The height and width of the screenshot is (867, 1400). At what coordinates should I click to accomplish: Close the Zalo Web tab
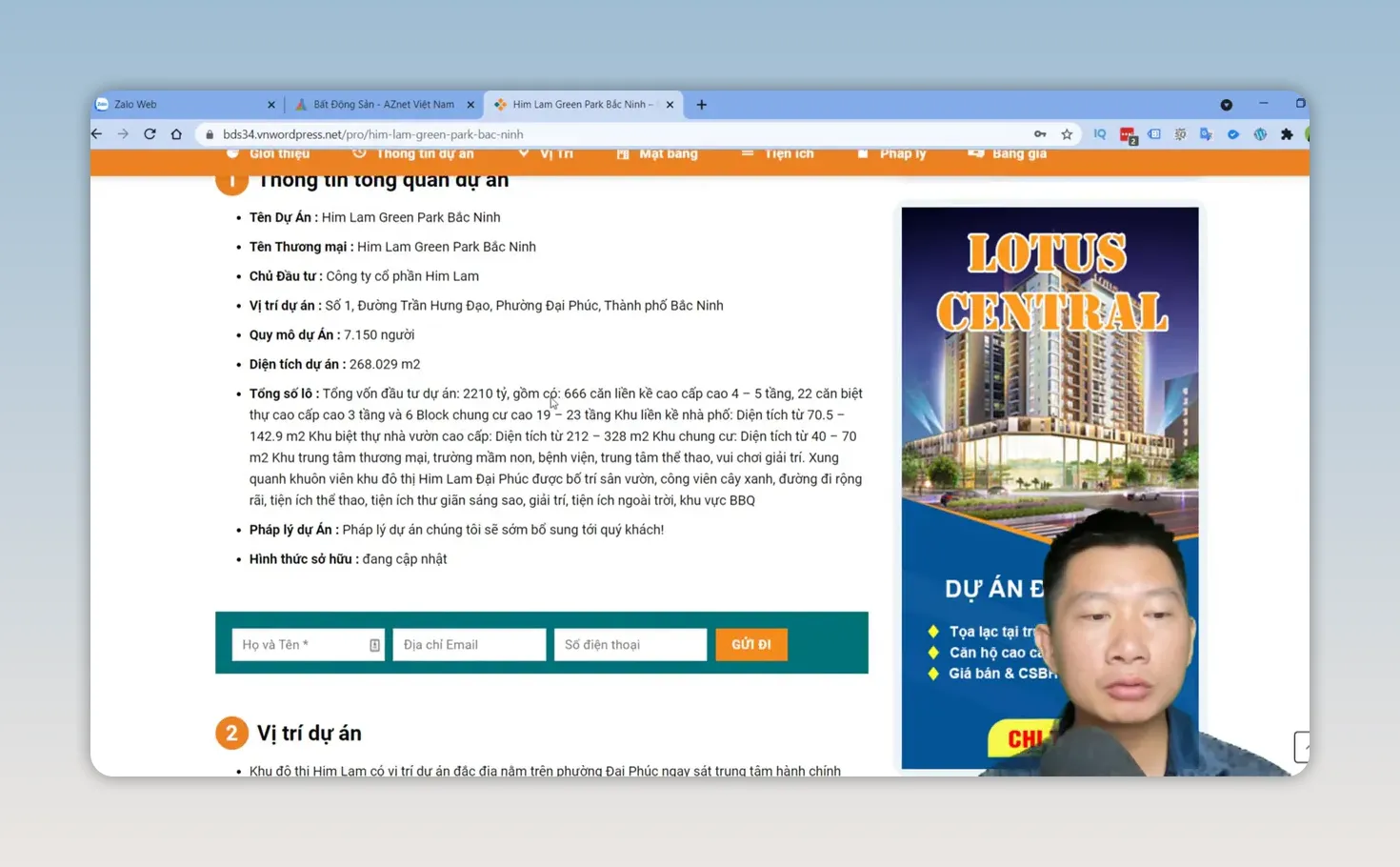(x=271, y=105)
